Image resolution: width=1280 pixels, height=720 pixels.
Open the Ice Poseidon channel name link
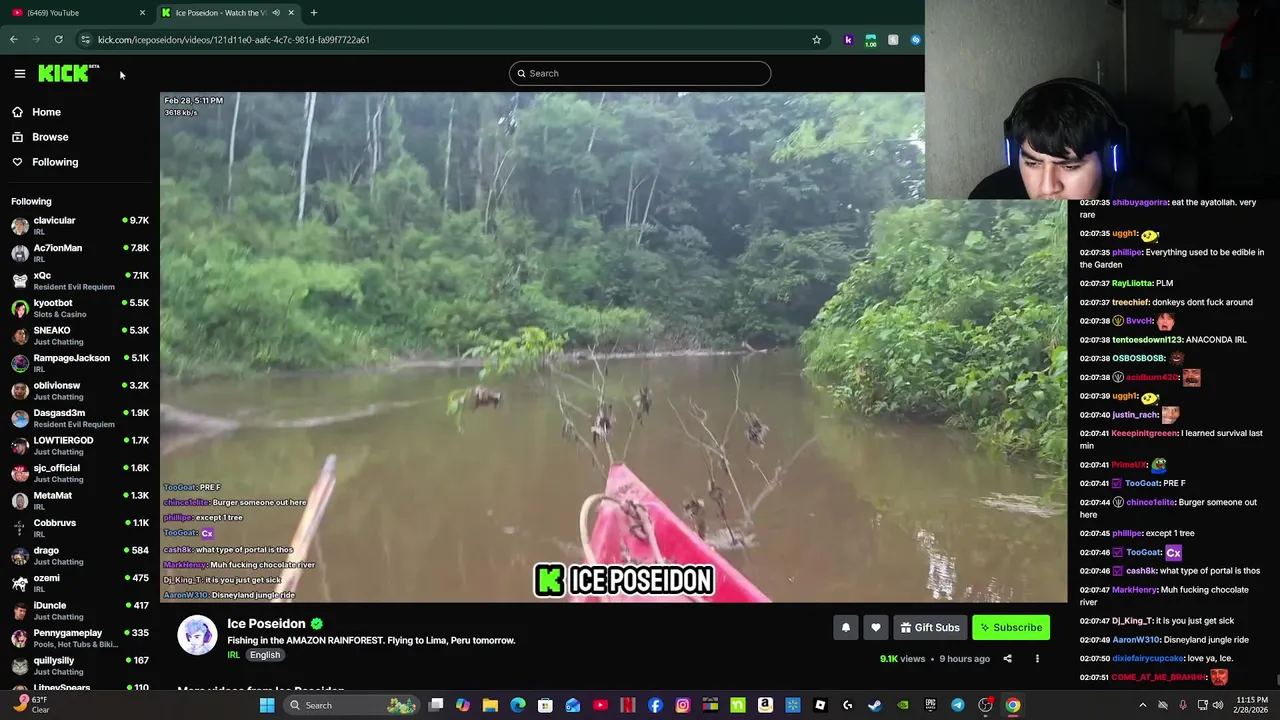point(266,624)
